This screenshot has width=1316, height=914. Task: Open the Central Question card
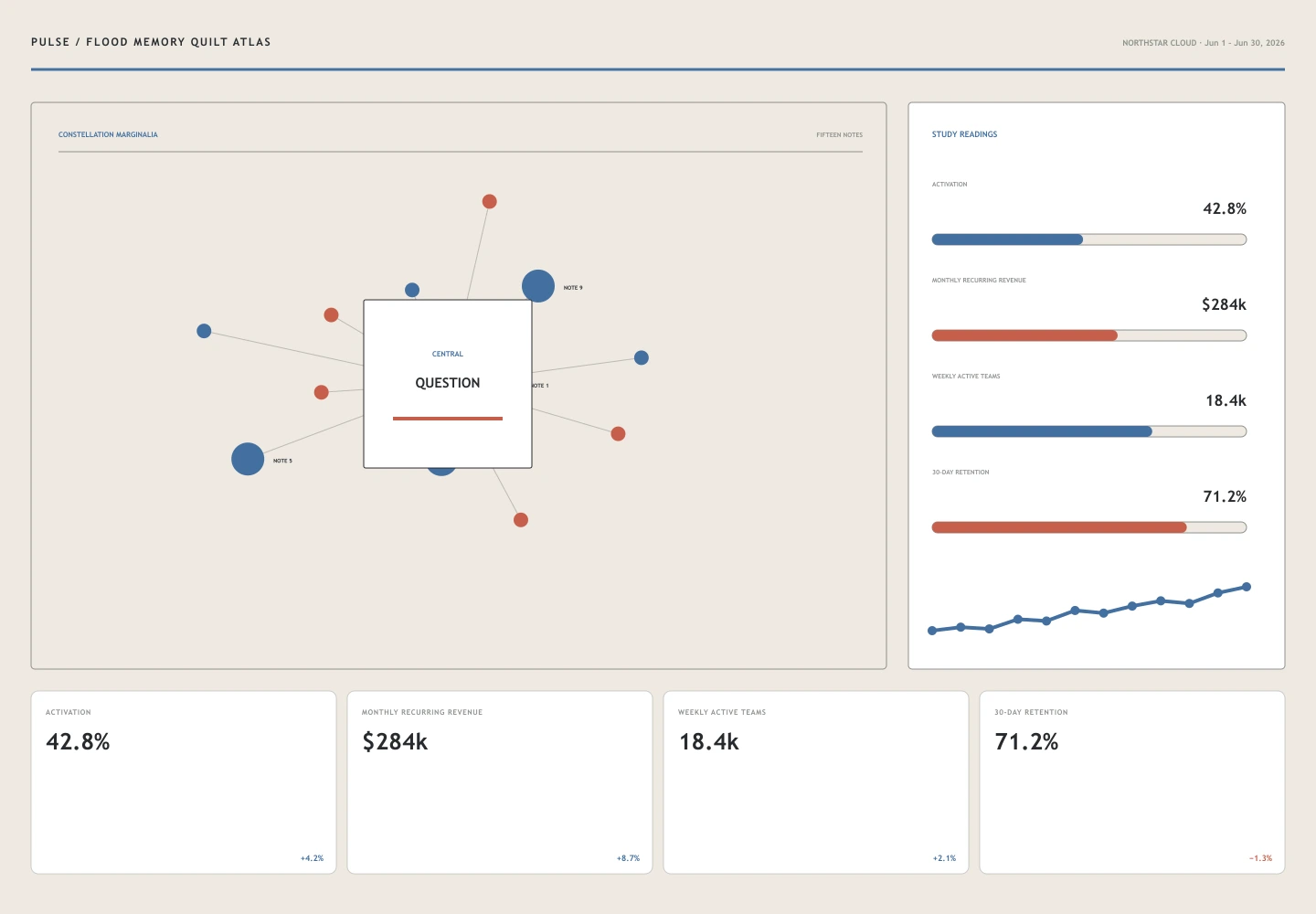pos(448,384)
